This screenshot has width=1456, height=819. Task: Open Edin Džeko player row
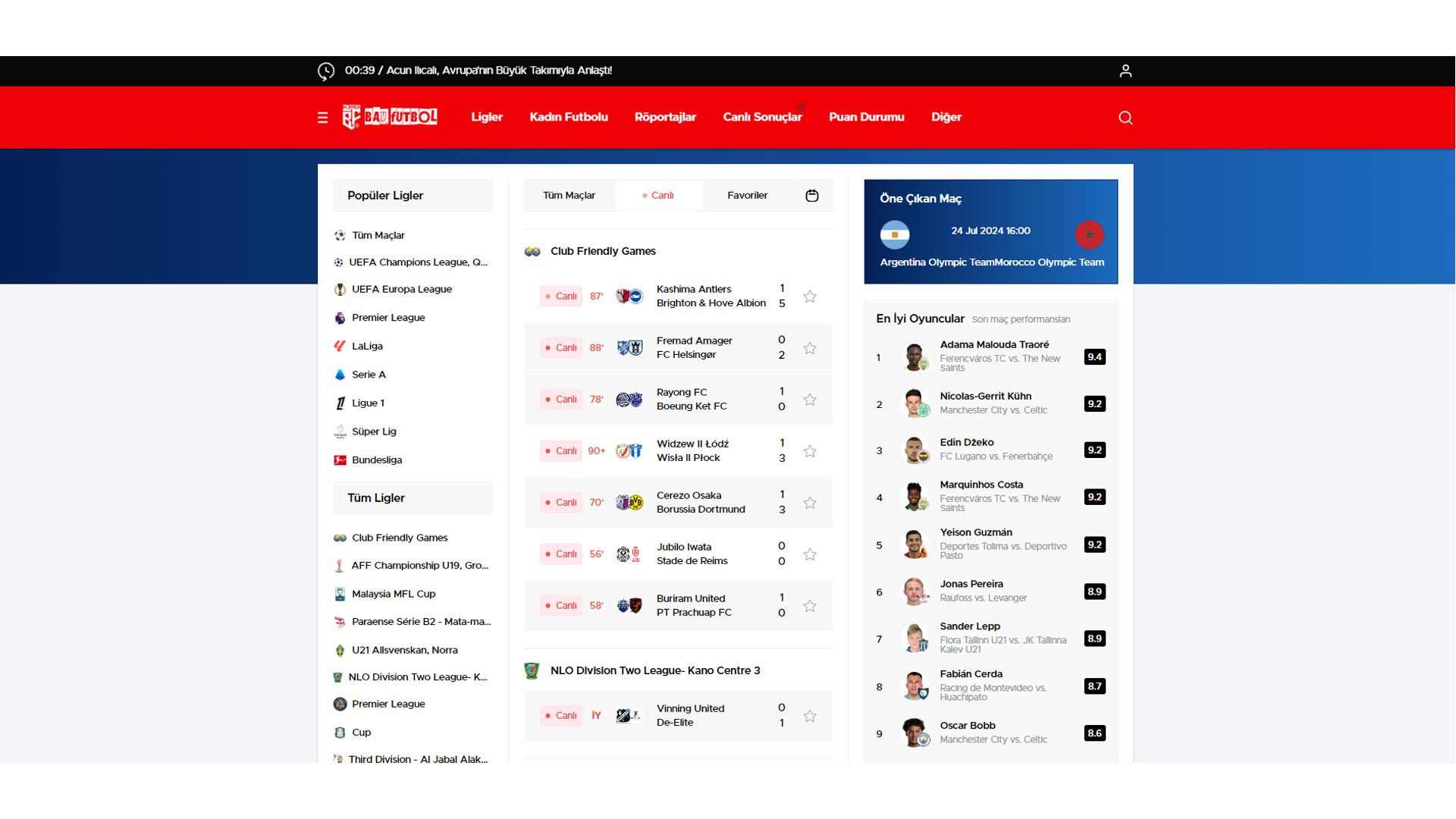pos(990,450)
